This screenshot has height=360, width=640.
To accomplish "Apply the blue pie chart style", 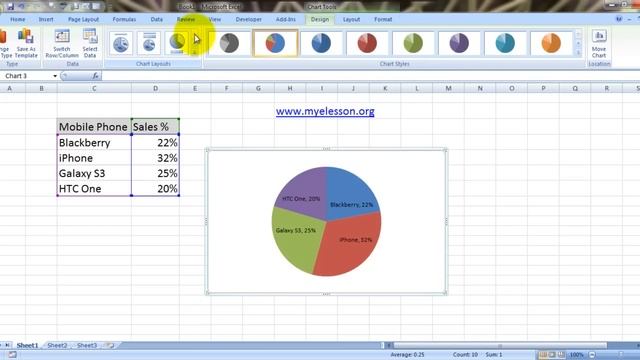I will click(321, 43).
